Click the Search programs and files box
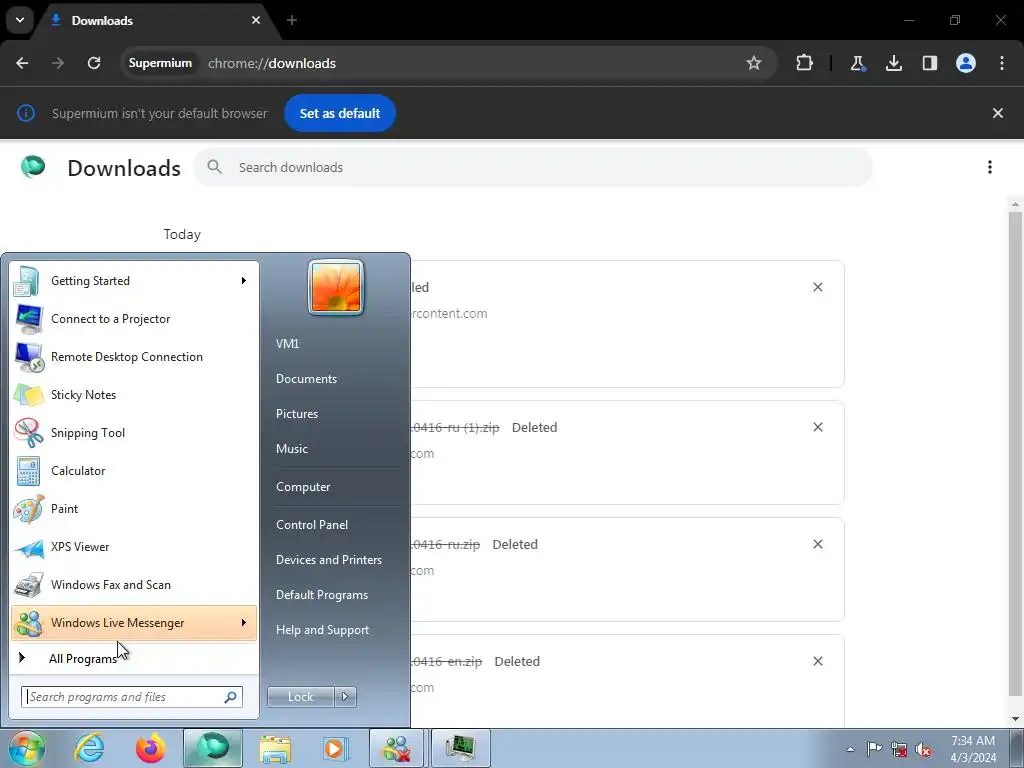 pyautogui.click(x=131, y=697)
